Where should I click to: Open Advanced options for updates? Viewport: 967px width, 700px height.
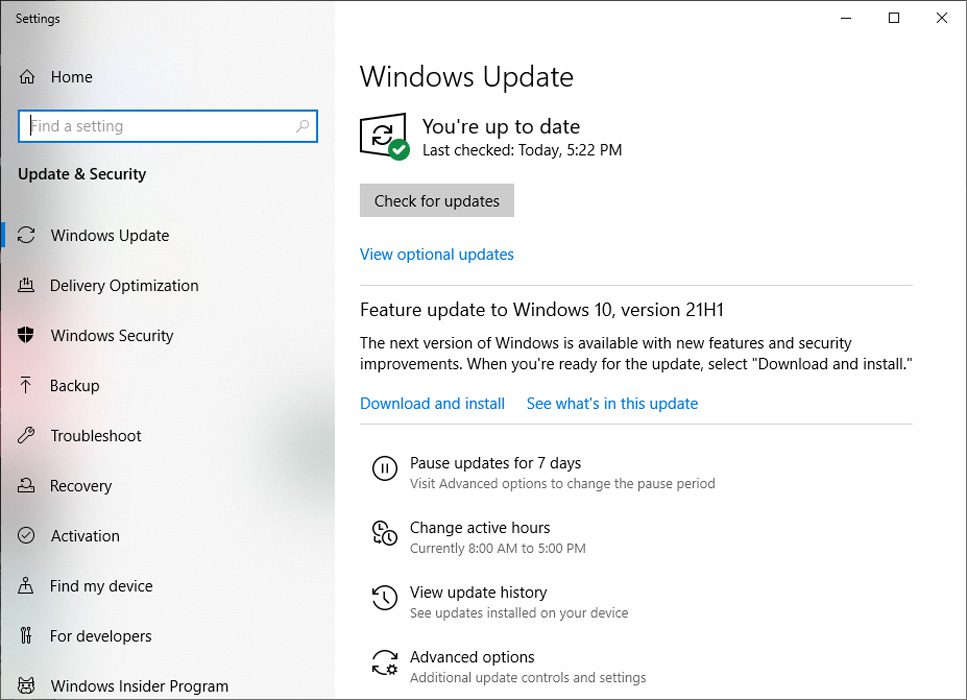click(x=472, y=657)
